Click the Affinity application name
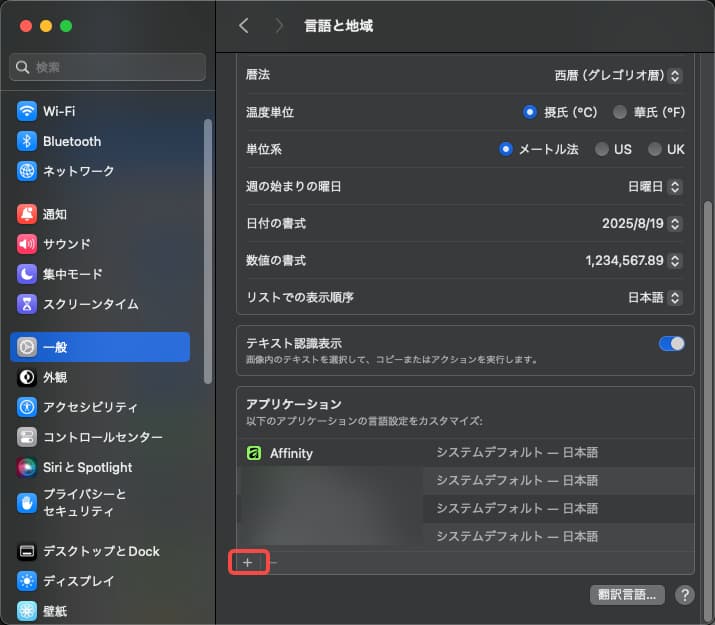This screenshot has width=715, height=625. (291, 453)
